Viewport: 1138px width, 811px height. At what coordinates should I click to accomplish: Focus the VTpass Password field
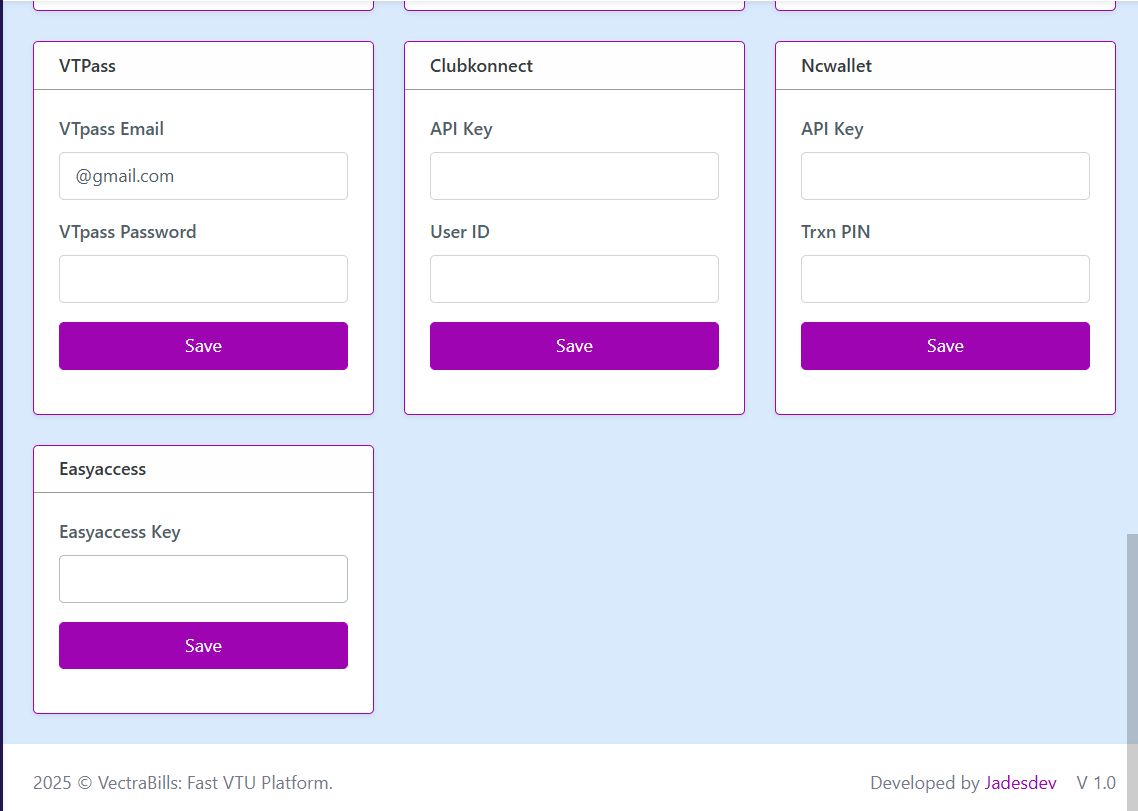203,279
